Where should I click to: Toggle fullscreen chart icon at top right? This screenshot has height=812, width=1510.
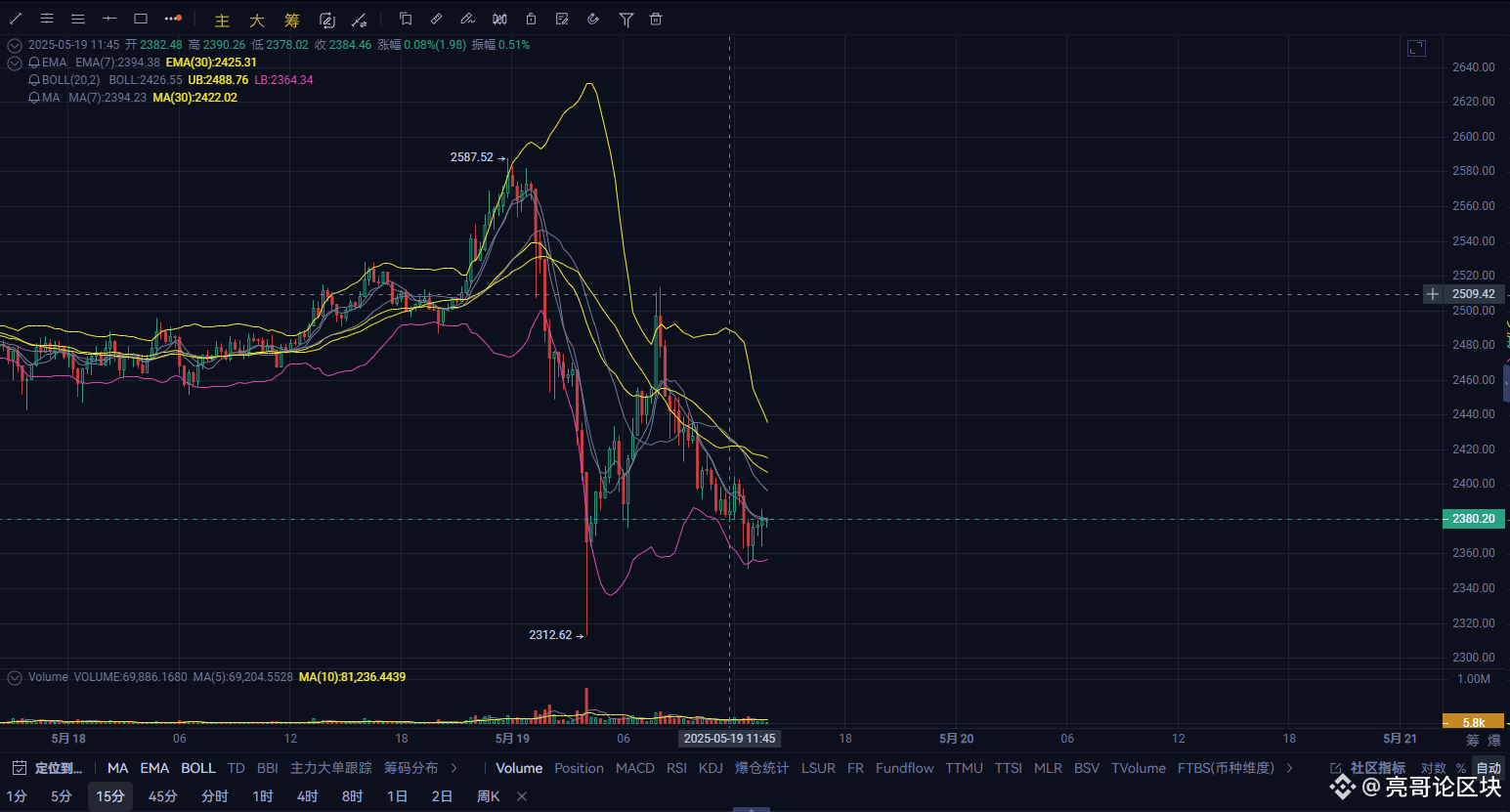coord(1417,48)
